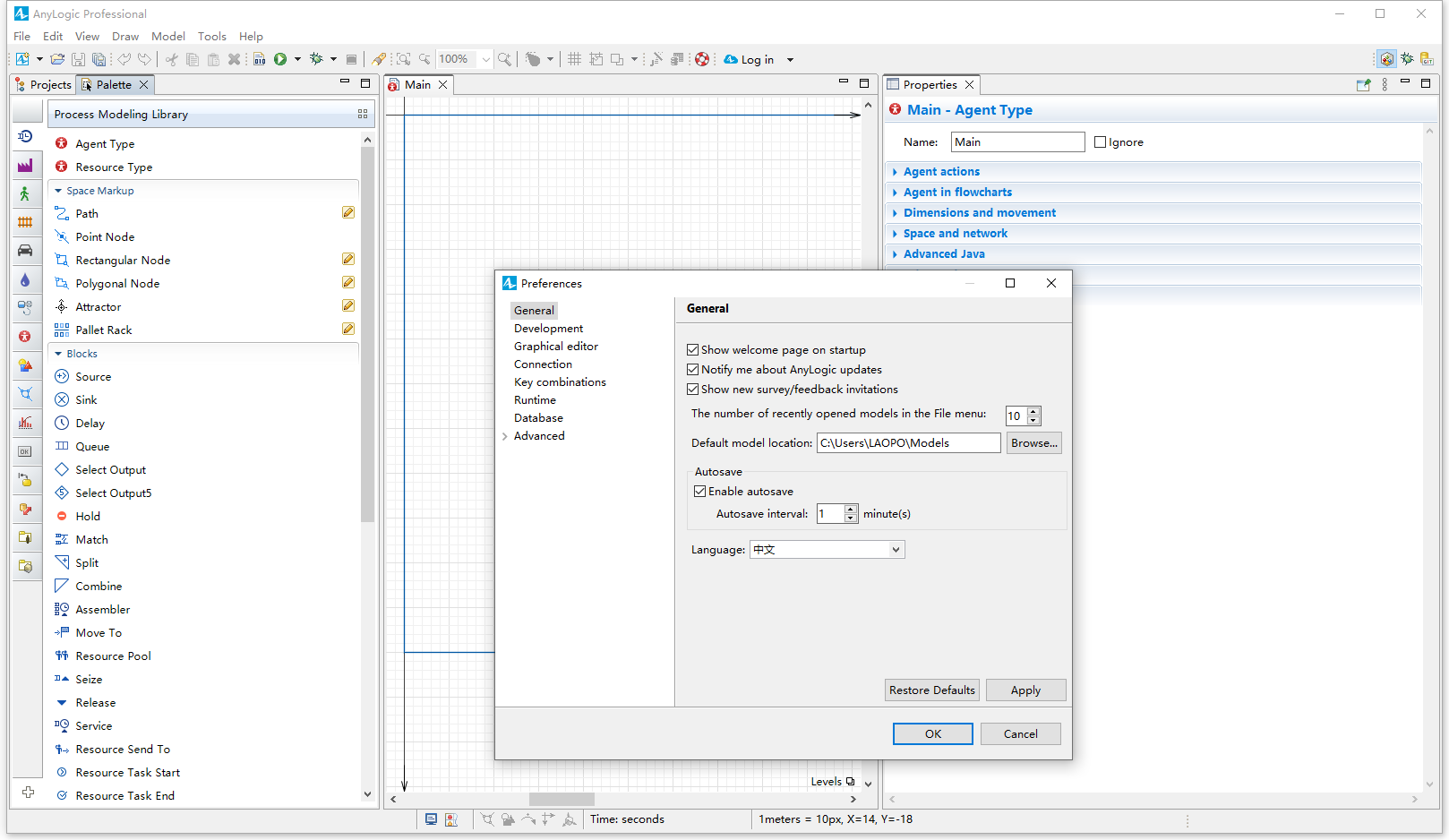Select the Source block in palette
The height and width of the screenshot is (840, 1449).
pos(93,377)
